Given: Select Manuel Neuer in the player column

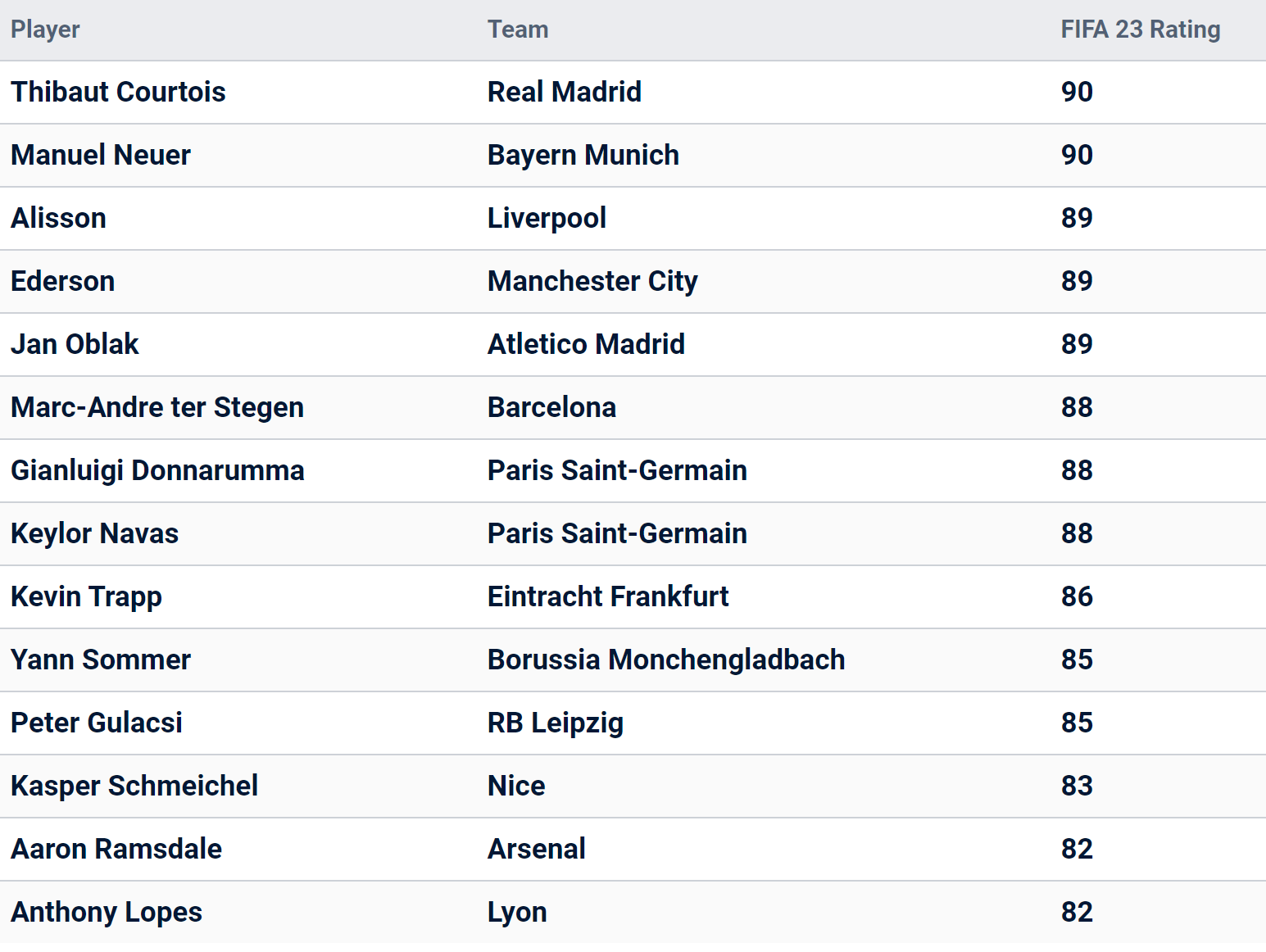Looking at the screenshot, I should pyautogui.click(x=101, y=155).
